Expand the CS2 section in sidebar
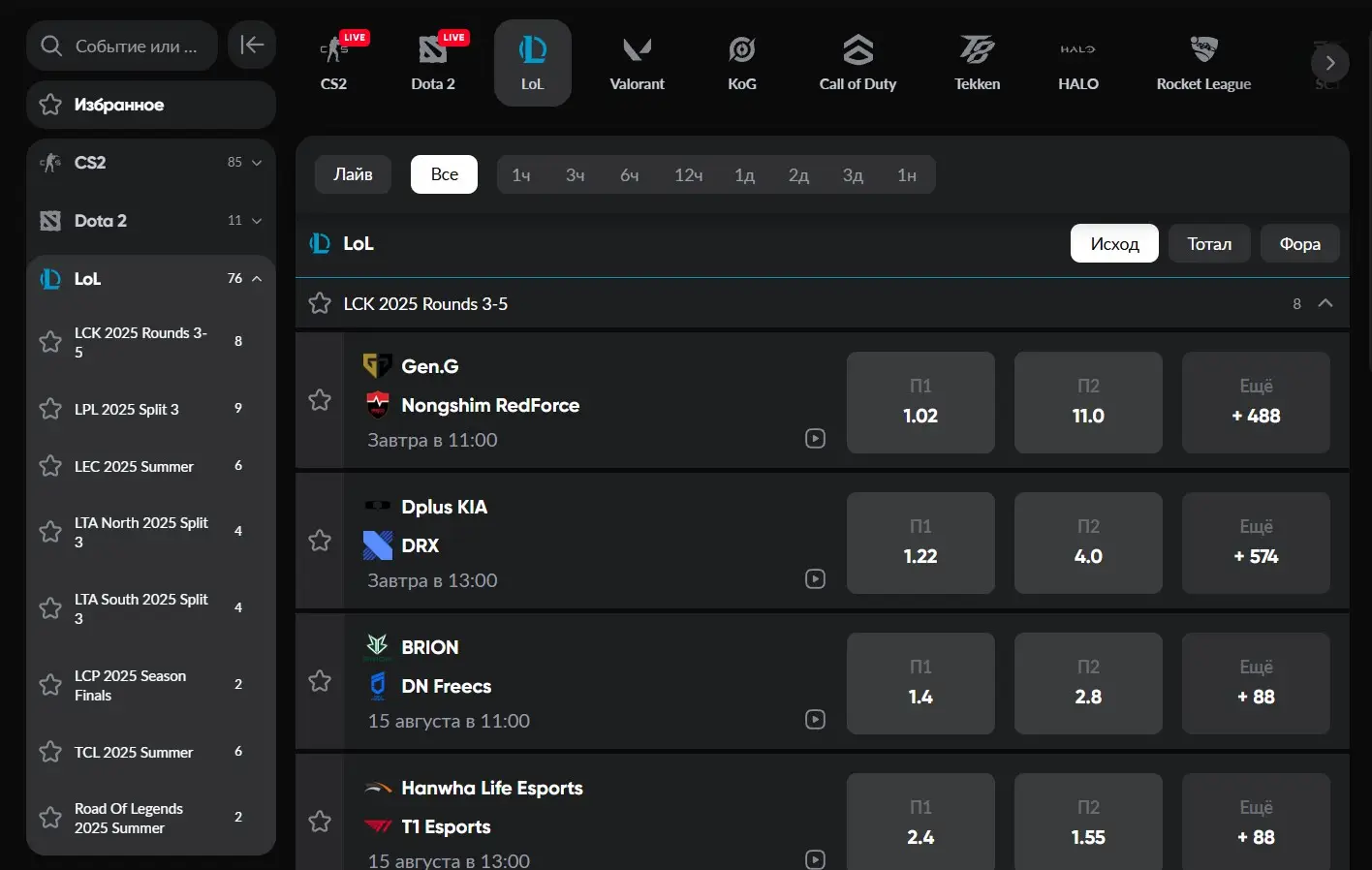This screenshot has width=1372, height=870. pyautogui.click(x=257, y=163)
